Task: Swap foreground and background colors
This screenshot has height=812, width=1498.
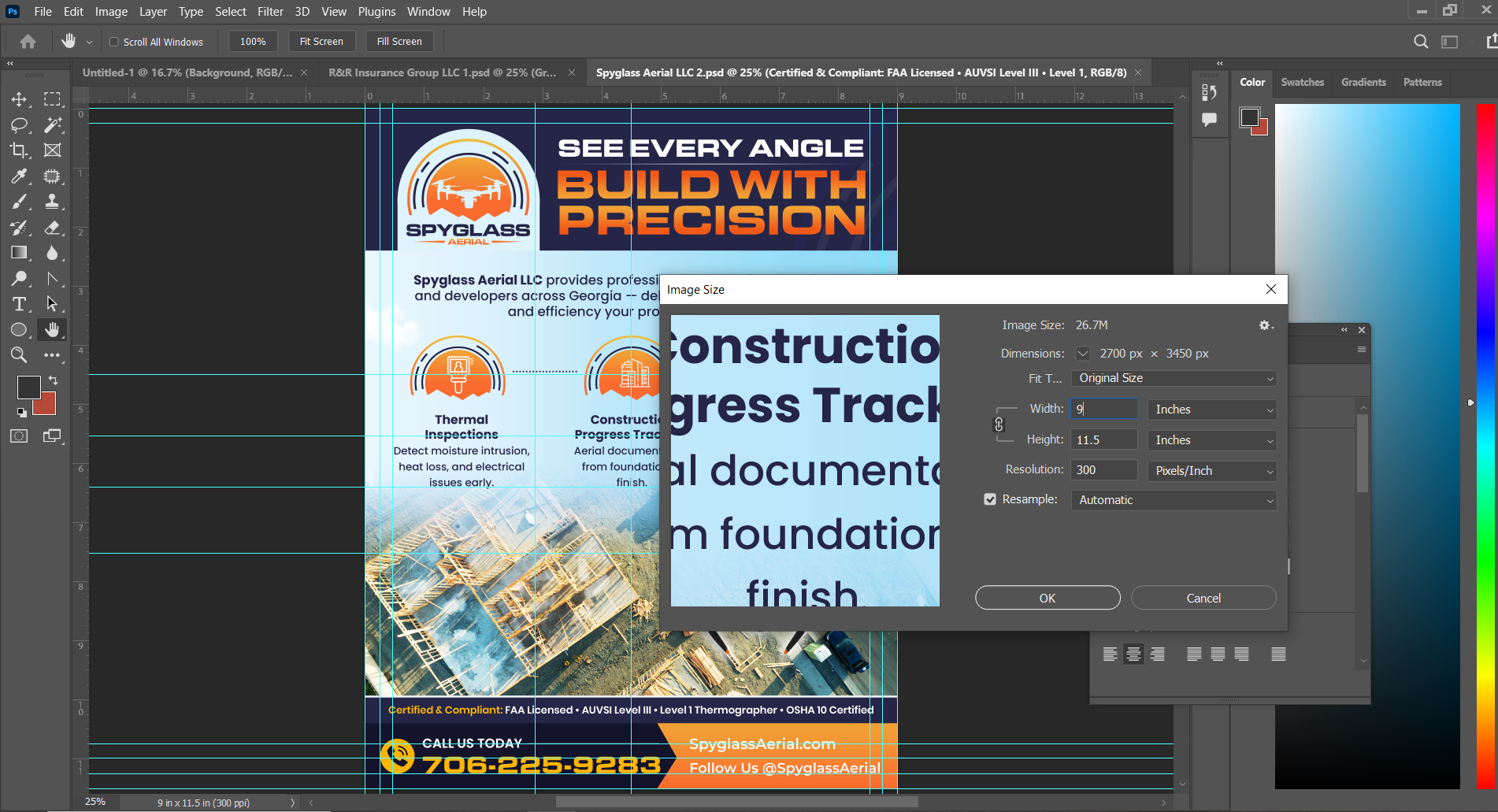Action: [53, 380]
